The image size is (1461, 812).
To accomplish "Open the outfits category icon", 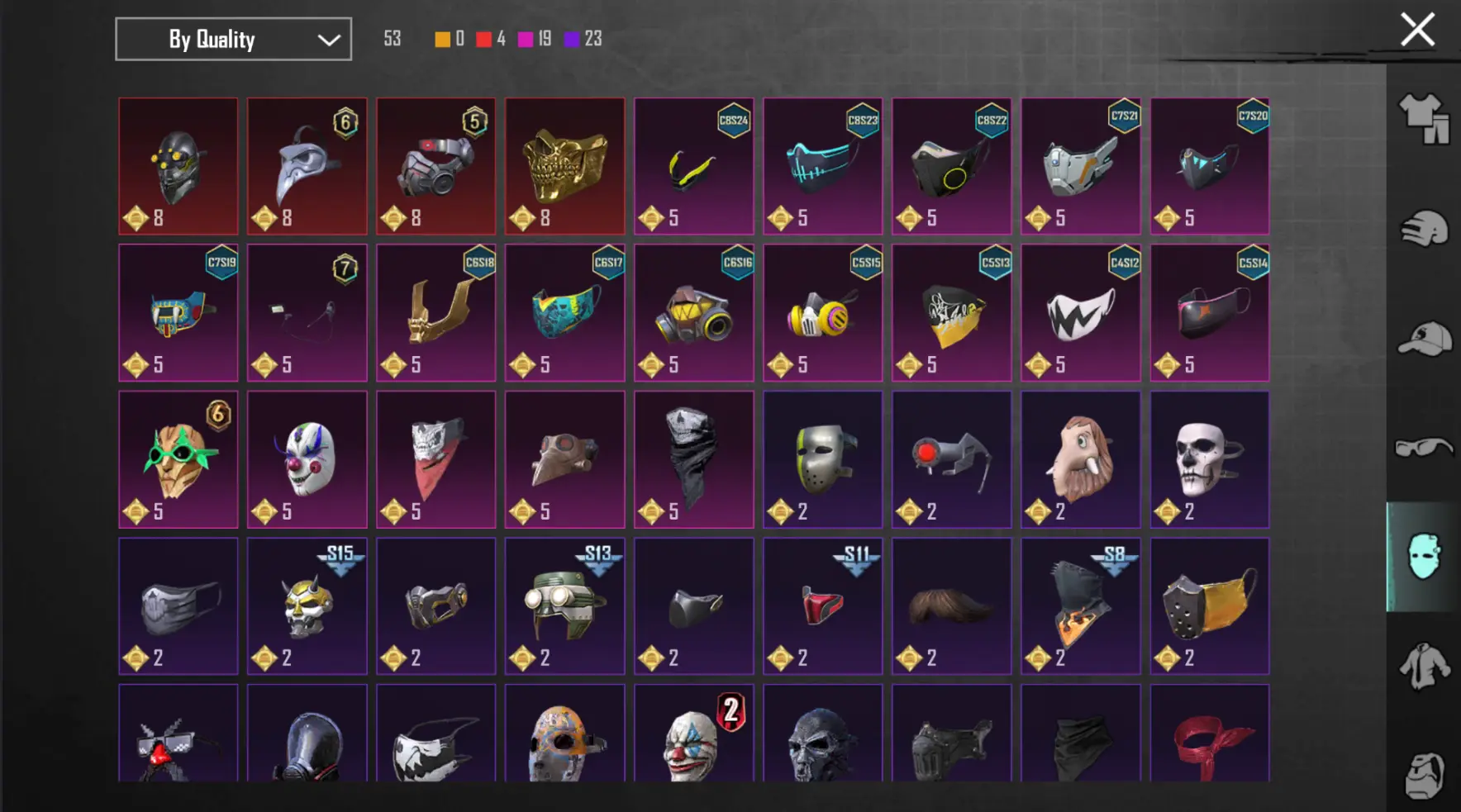I will [1424, 118].
